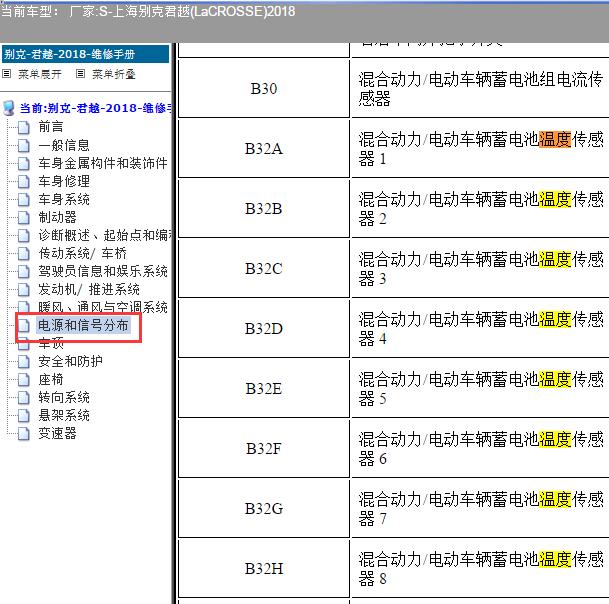Click the page icon beside 变速器
Image resolution: width=609 pixels, height=604 pixels.
pos(24,433)
